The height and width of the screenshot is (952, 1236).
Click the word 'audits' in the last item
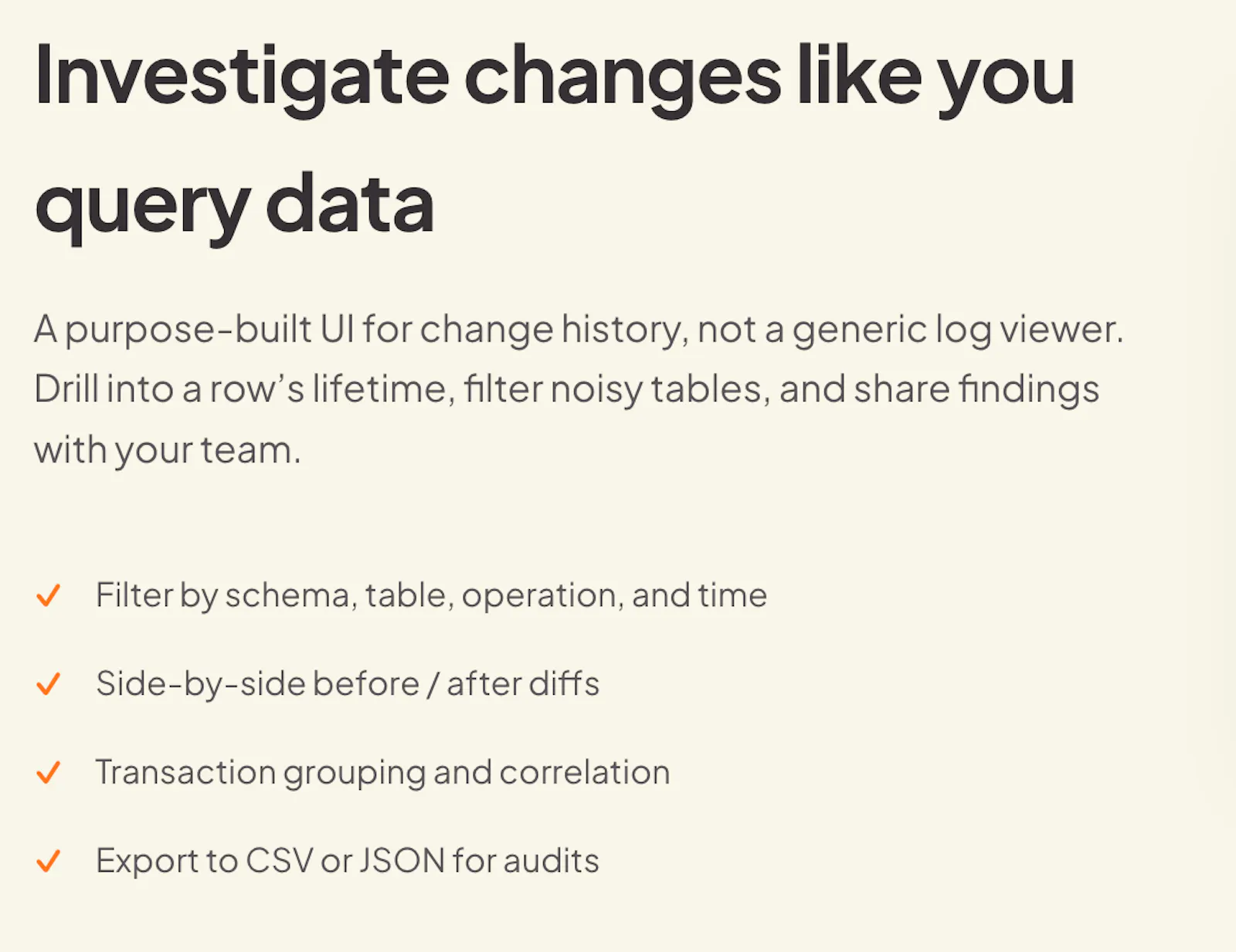tap(551, 861)
